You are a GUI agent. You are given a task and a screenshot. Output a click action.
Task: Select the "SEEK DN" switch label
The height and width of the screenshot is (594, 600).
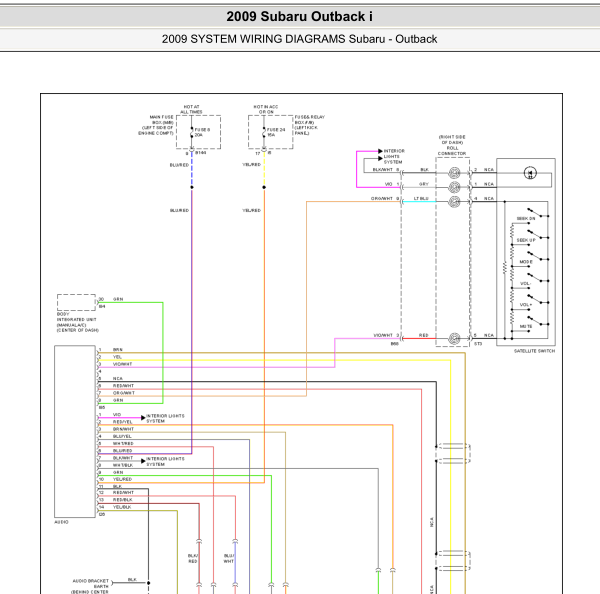(526, 219)
